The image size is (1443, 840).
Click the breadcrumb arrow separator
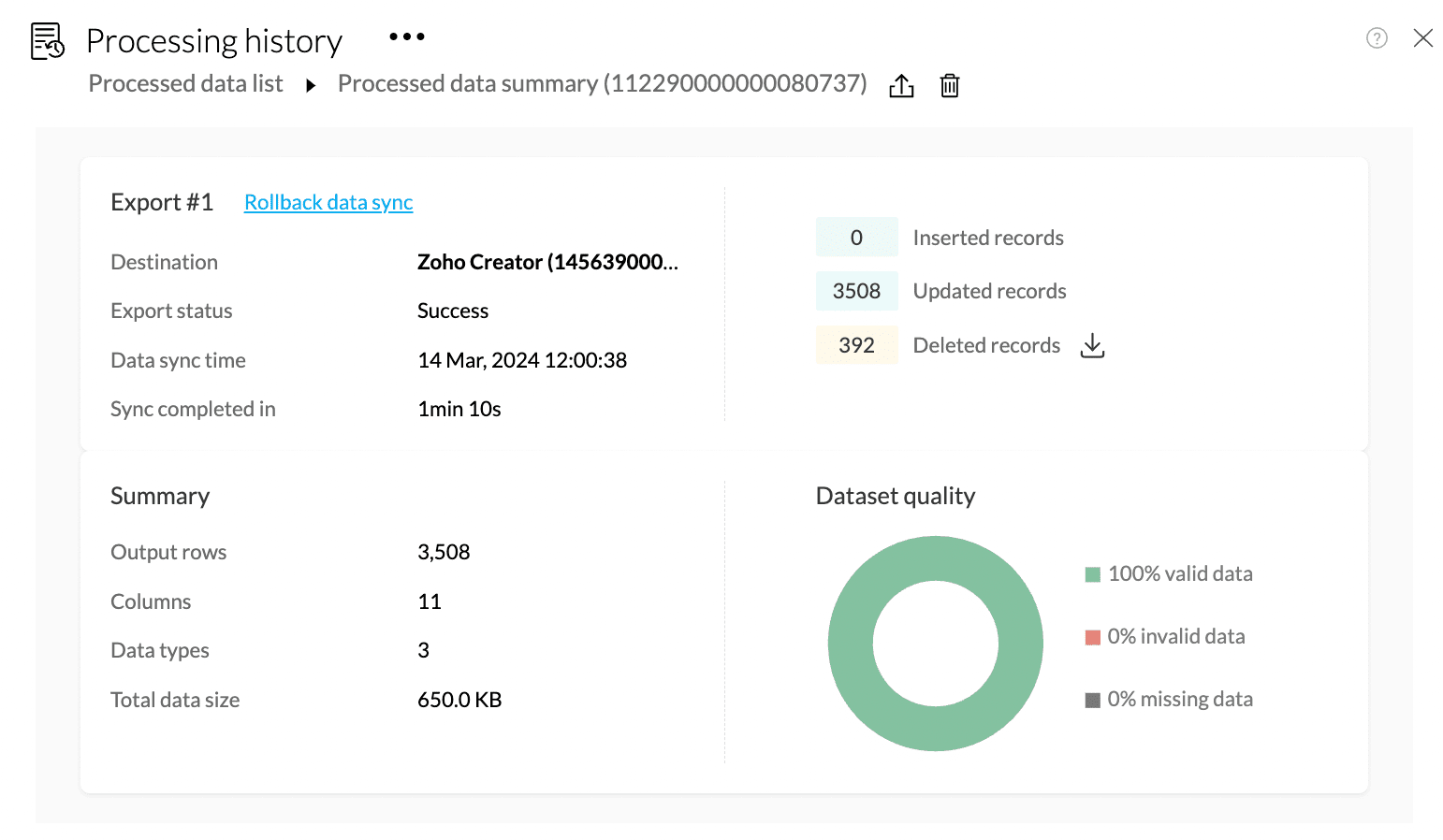coord(311,86)
